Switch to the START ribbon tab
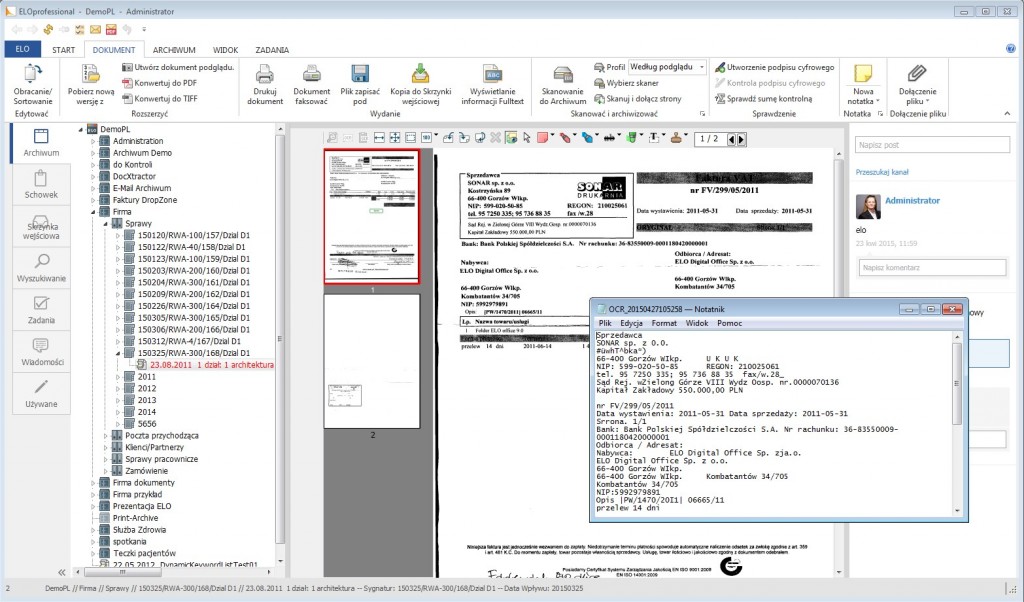Screen dimensions: 1024x602 coord(63,50)
